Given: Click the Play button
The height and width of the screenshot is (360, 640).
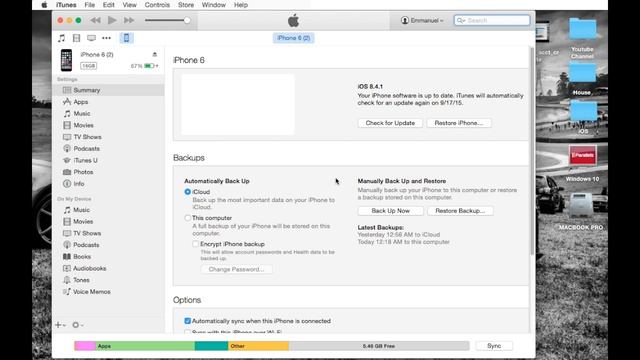Looking at the screenshot, I should (112, 20).
